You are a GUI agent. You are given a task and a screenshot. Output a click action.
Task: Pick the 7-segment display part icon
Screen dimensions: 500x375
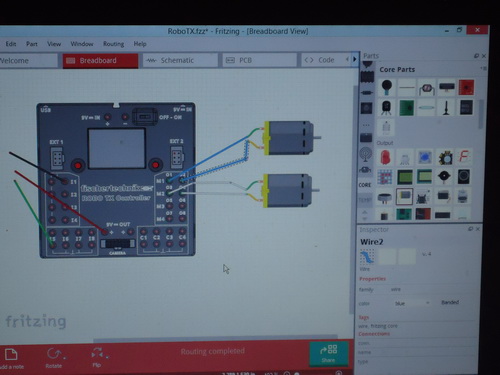(464, 157)
